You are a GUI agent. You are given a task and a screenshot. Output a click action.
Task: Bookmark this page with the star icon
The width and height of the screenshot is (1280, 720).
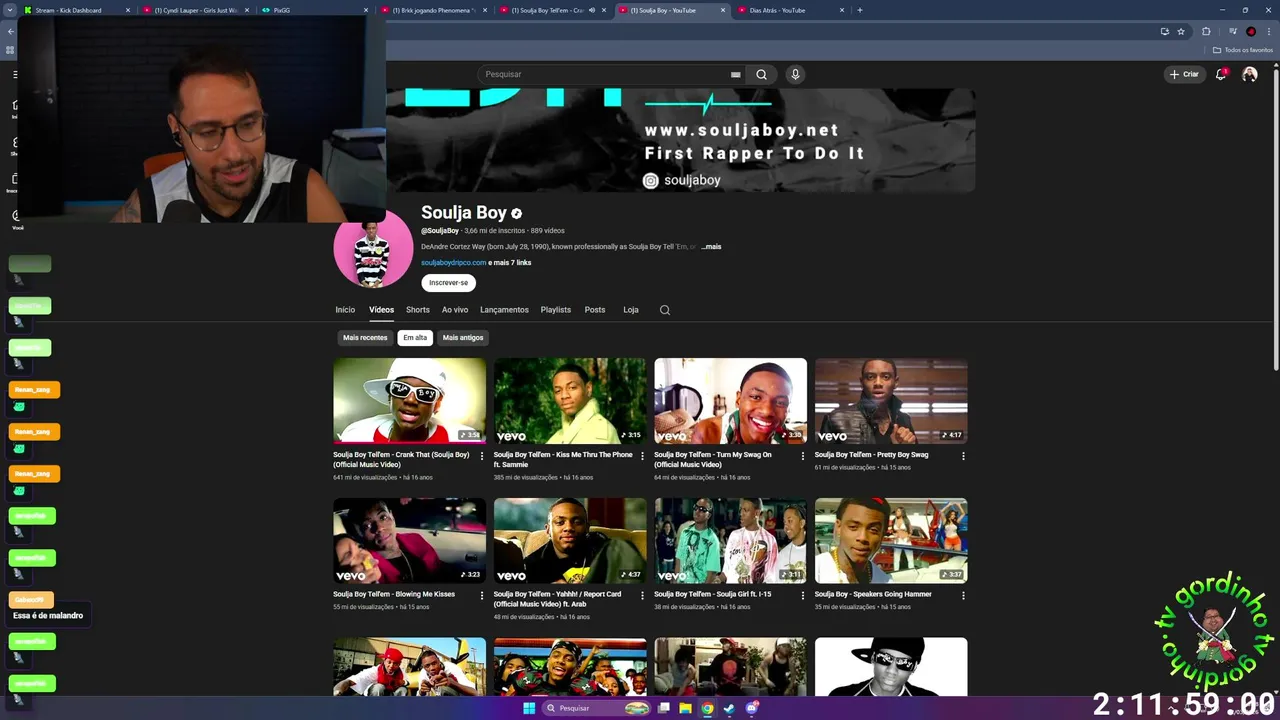1181,31
